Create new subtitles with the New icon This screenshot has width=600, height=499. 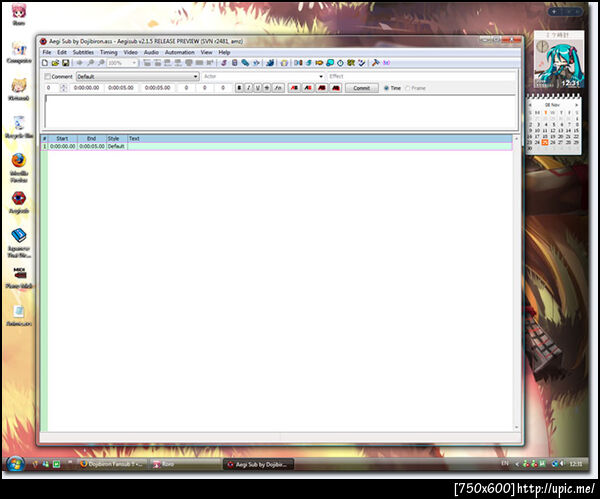tap(45, 63)
